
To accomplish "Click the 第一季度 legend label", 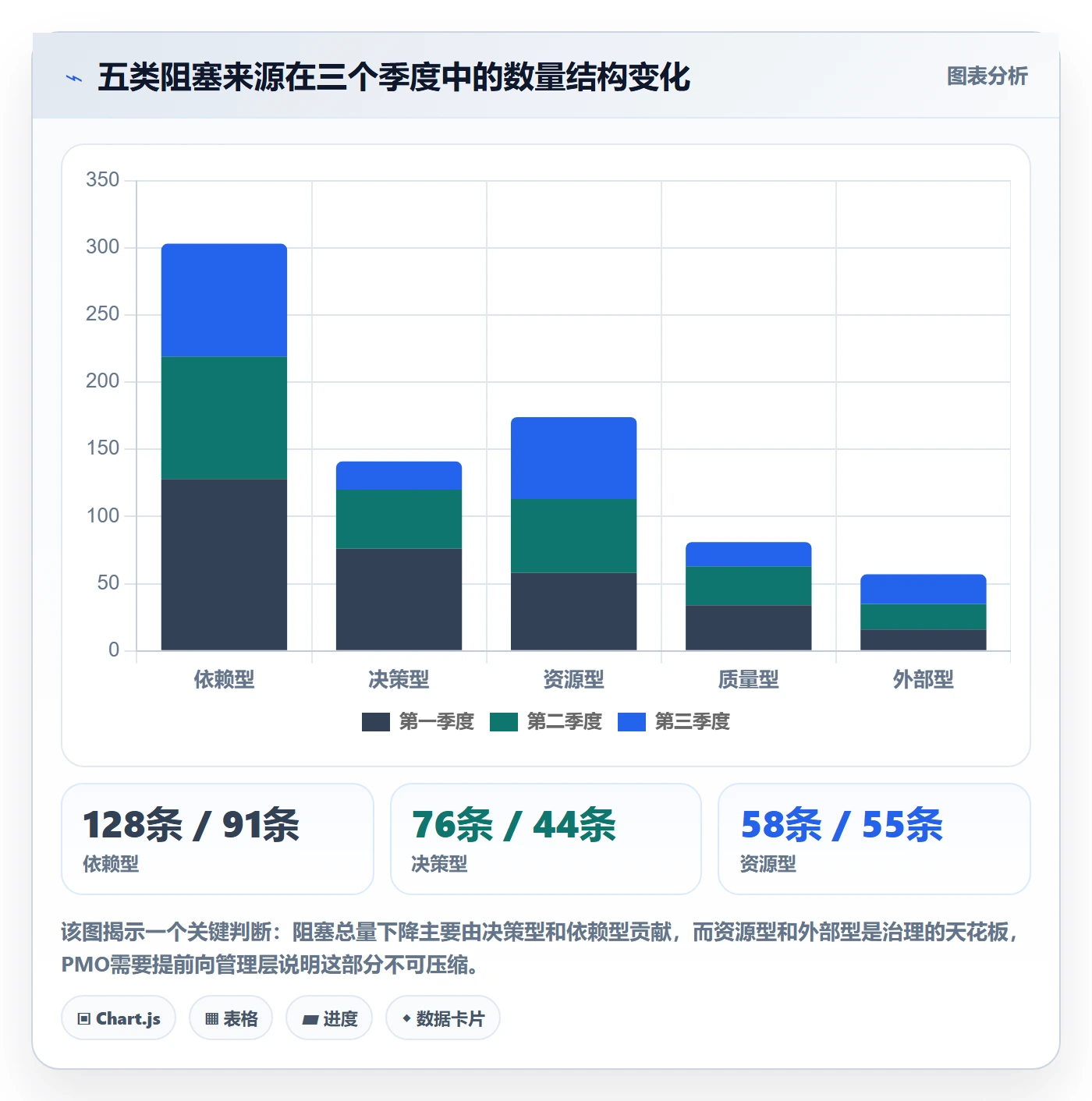I will (x=436, y=722).
